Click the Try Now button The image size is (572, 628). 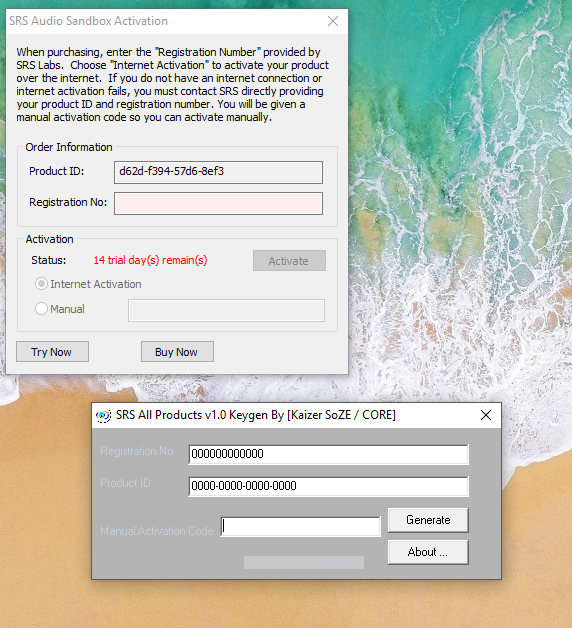coord(52,352)
